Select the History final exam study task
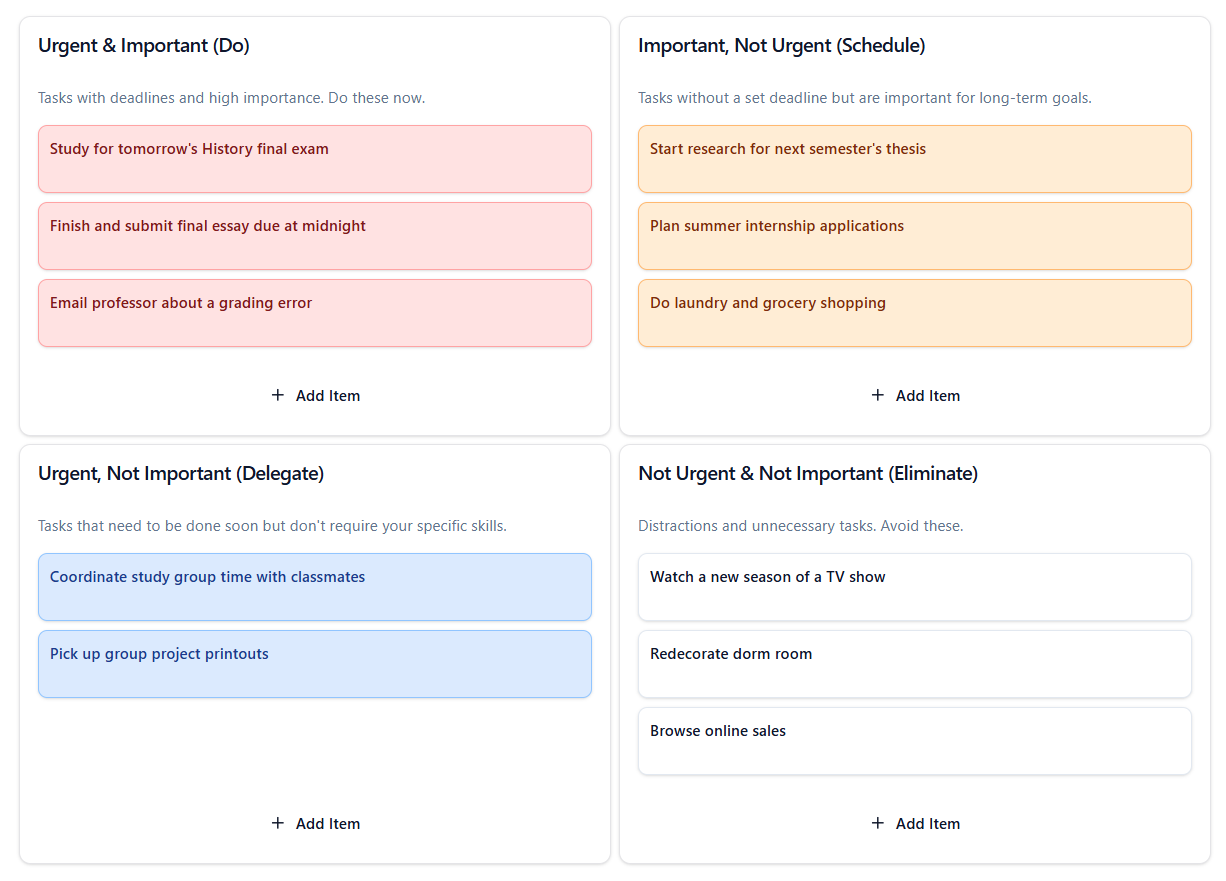 coord(314,159)
